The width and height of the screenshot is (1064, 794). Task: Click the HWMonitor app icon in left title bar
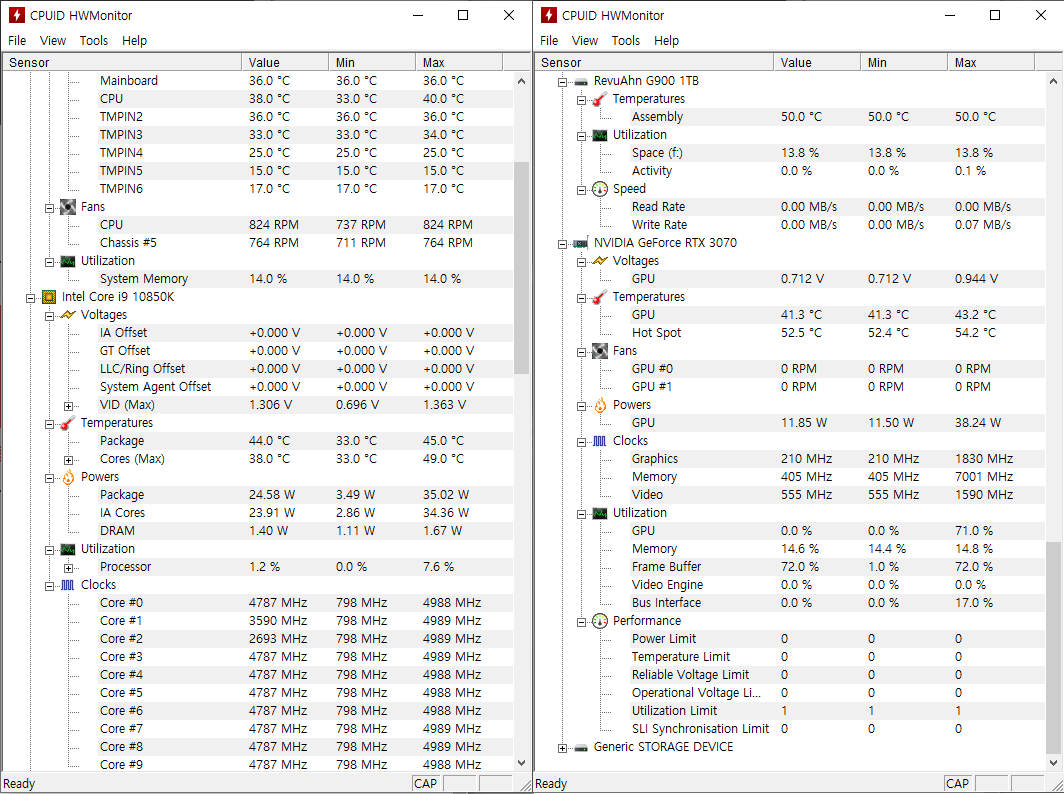16,15
